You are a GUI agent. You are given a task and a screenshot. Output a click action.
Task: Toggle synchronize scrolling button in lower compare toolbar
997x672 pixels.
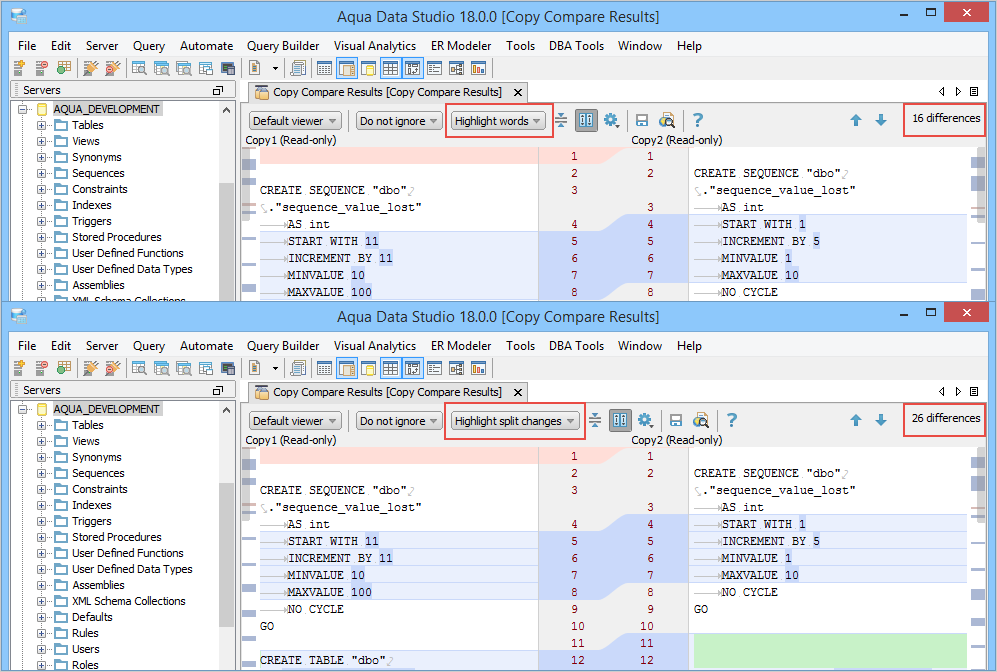coord(620,420)
